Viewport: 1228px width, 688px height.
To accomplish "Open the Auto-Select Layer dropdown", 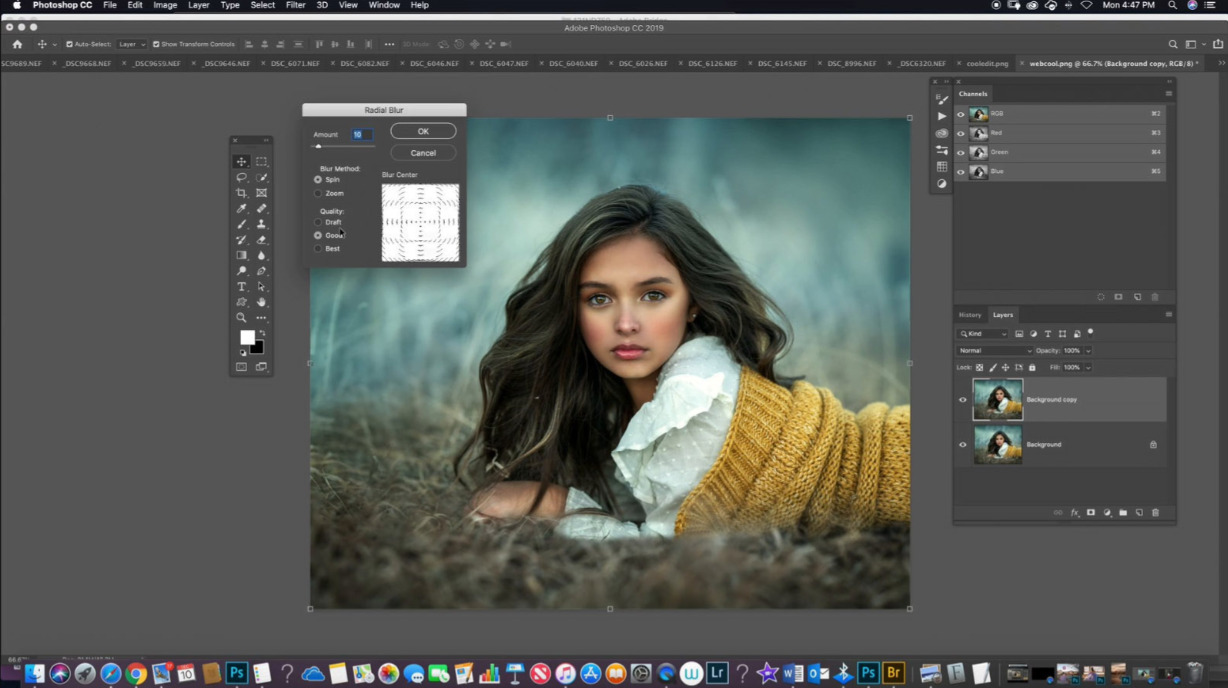I will (131, 44).
